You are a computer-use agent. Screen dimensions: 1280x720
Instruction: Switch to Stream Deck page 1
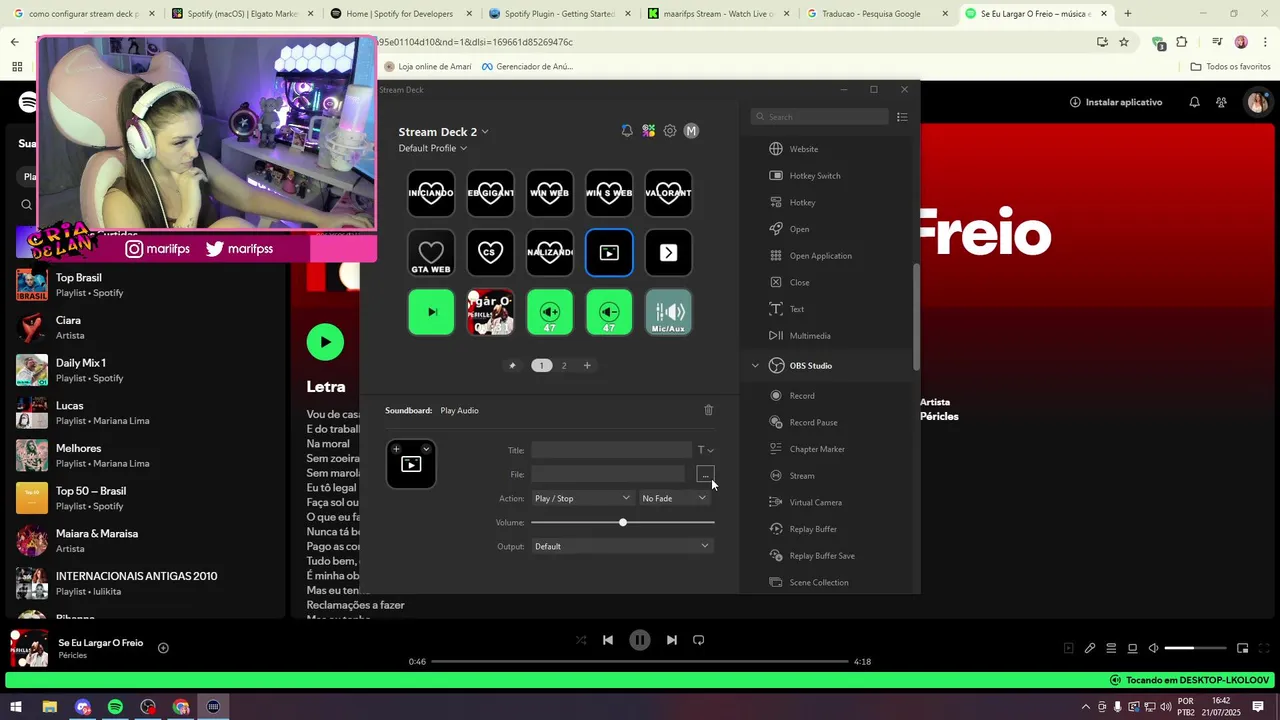(541, 366)
